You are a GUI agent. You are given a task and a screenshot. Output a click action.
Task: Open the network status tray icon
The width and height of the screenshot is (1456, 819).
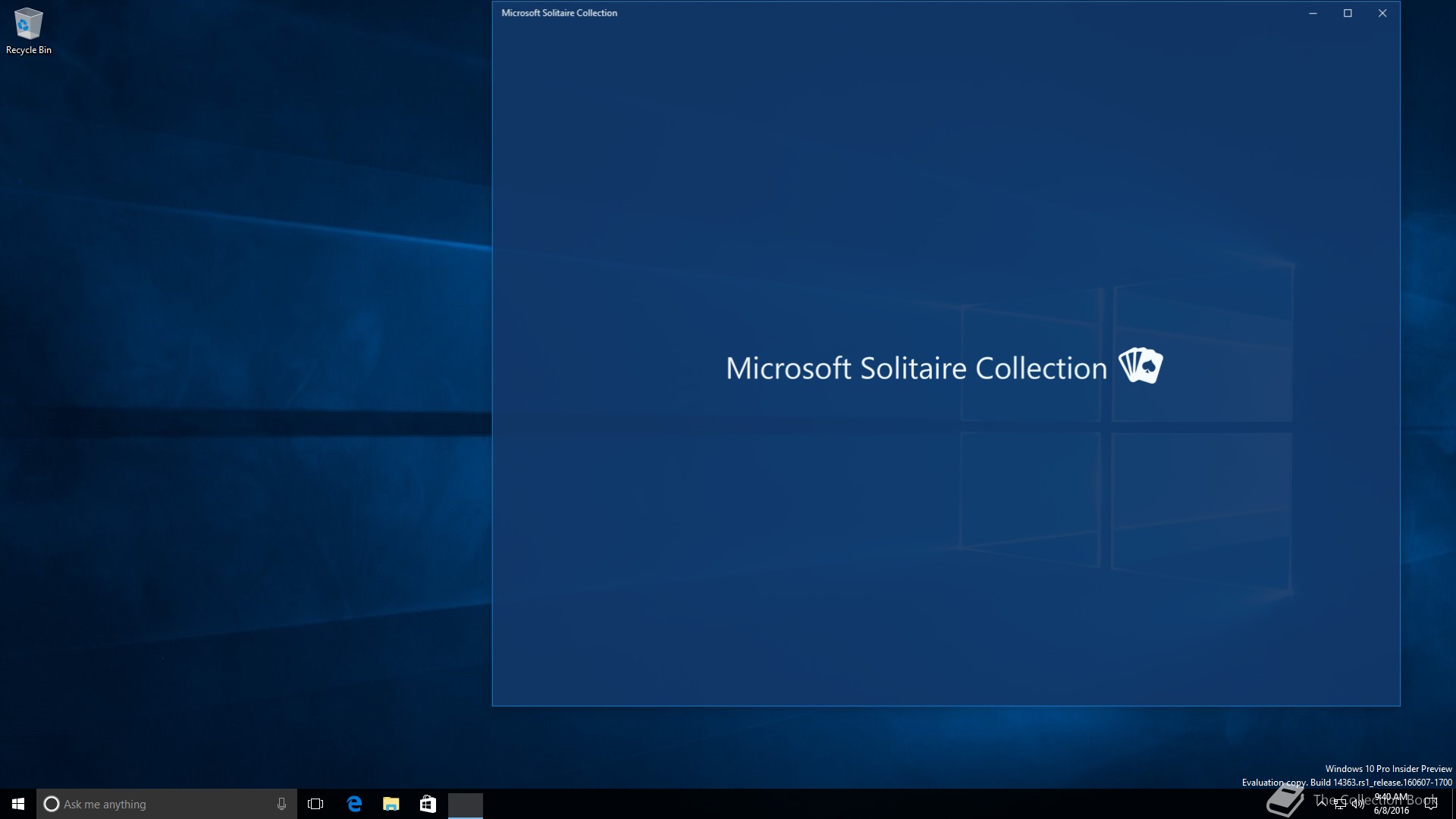coord(1340,805)
